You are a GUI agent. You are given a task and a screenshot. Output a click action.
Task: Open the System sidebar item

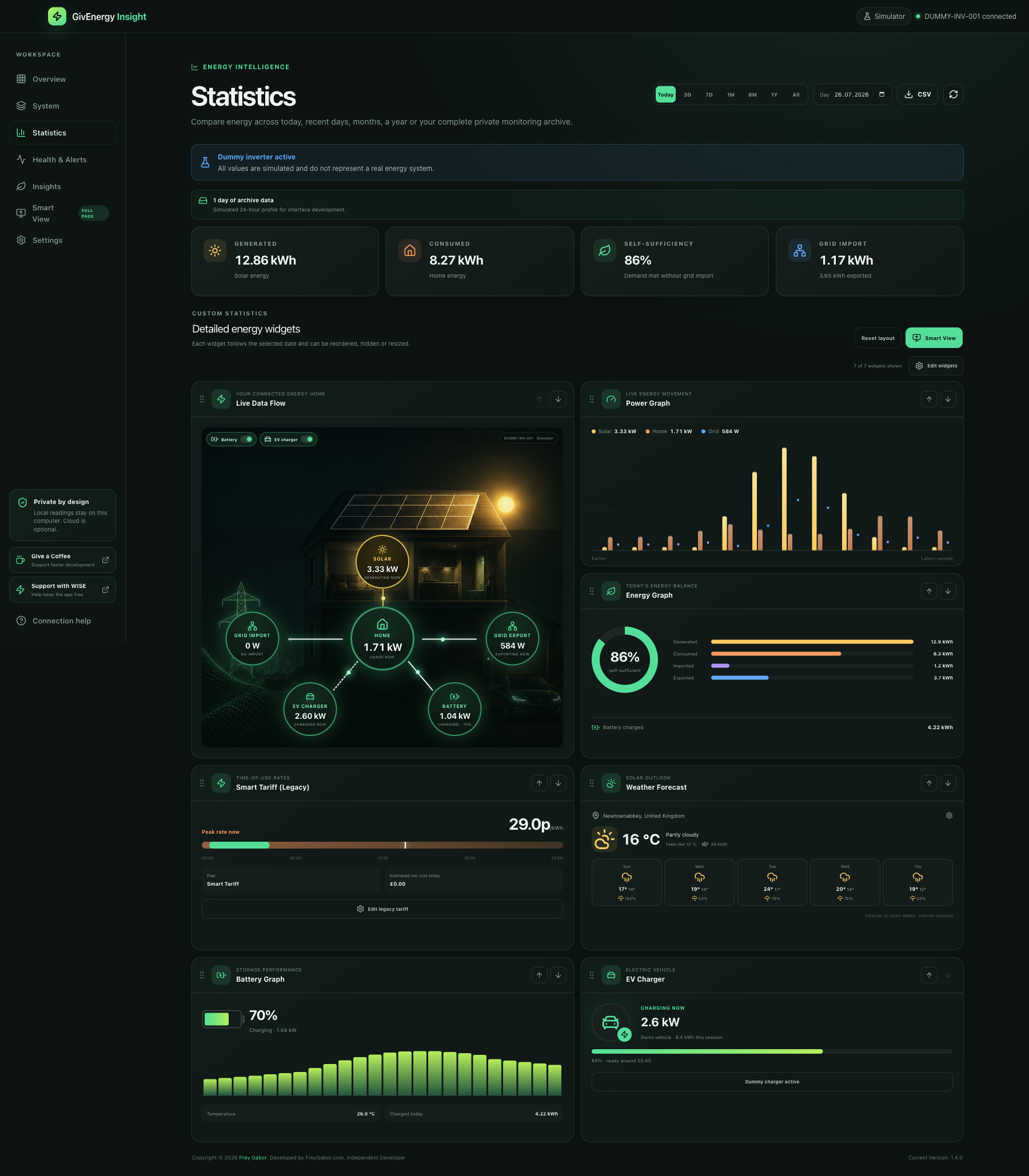(x=62, y=106)
